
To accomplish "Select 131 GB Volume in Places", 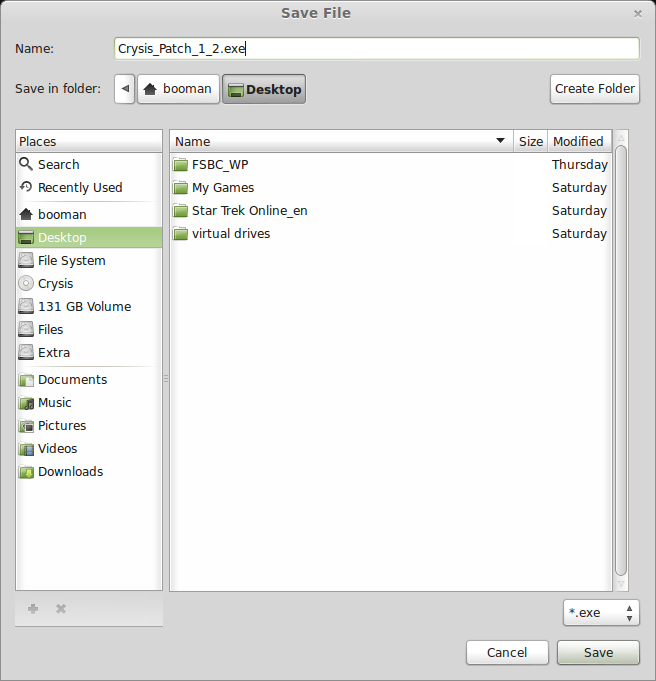I will click(x=85, y=307).
